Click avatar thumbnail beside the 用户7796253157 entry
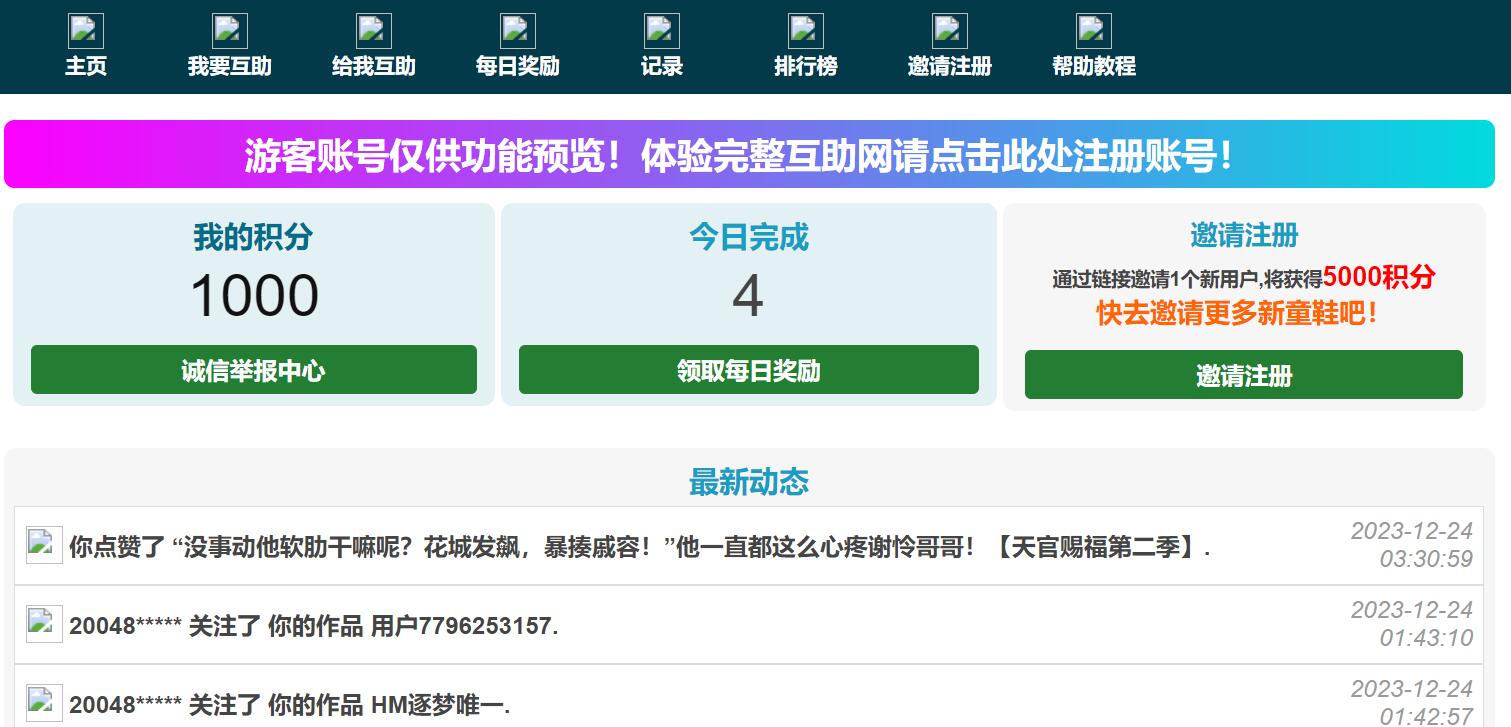This screenshot has height=727, width=1511. click(44, 624)
